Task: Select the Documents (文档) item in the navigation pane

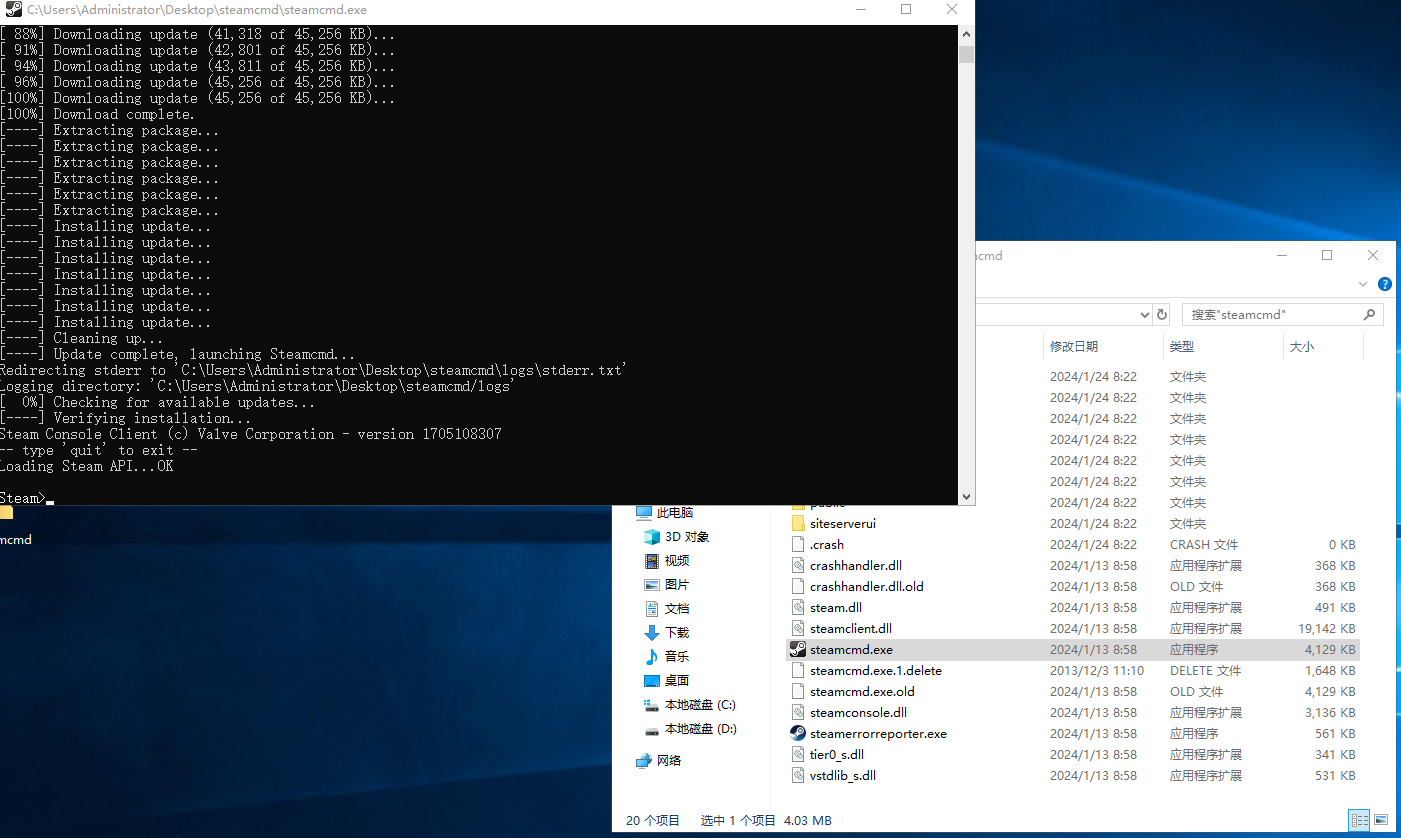Action: pyautogui.click(x=677, y=608)
